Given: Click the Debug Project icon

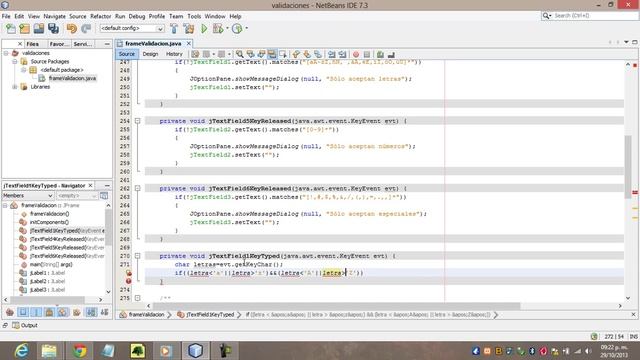Looking at the screenshot, I should pos(218,29).
